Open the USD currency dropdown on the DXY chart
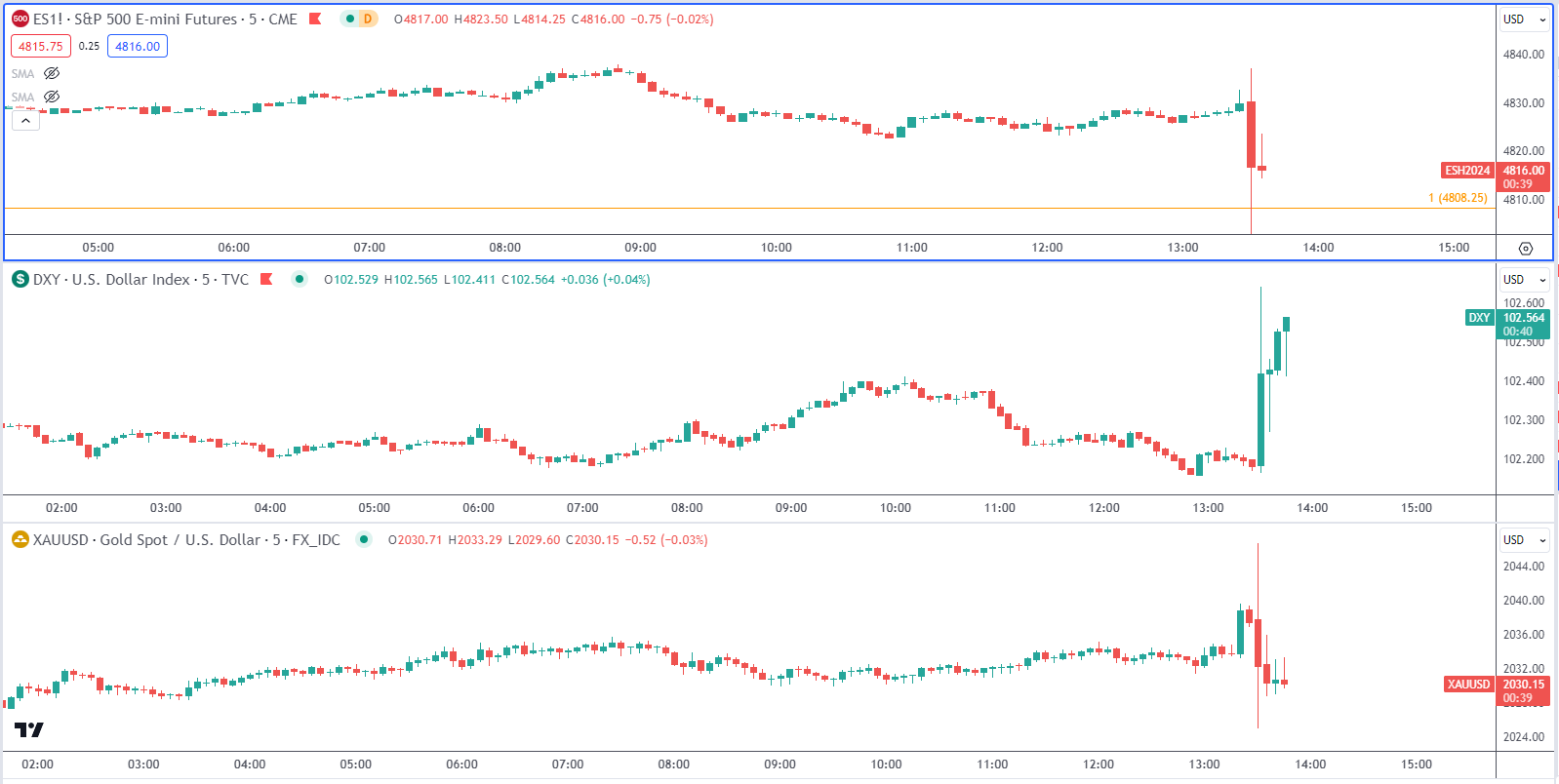This screenshot has width=1559, height=784. [x=1525, y=279]
